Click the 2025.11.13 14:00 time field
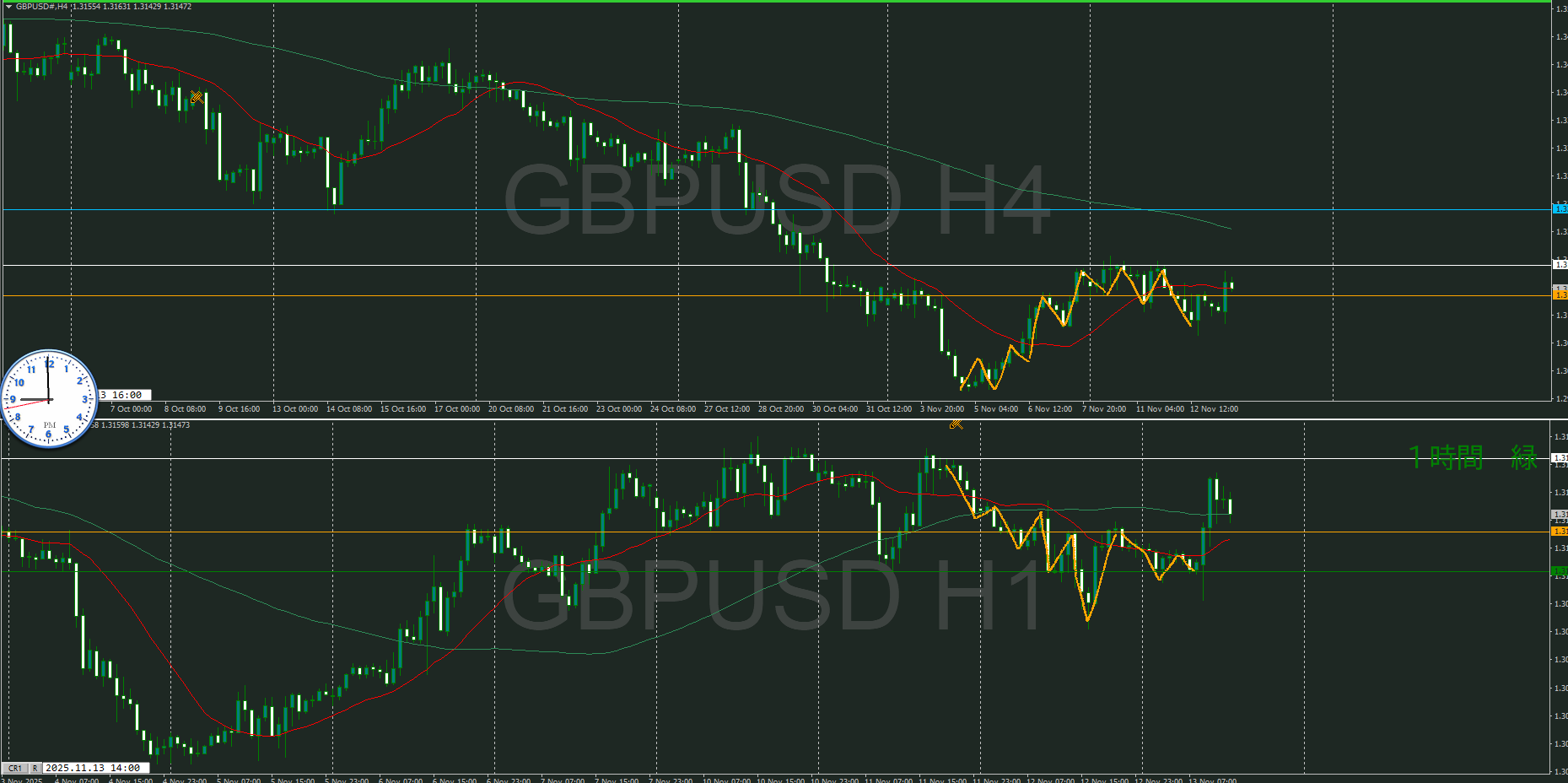Screen dimensions: 1568x783 tap(95, 768)
